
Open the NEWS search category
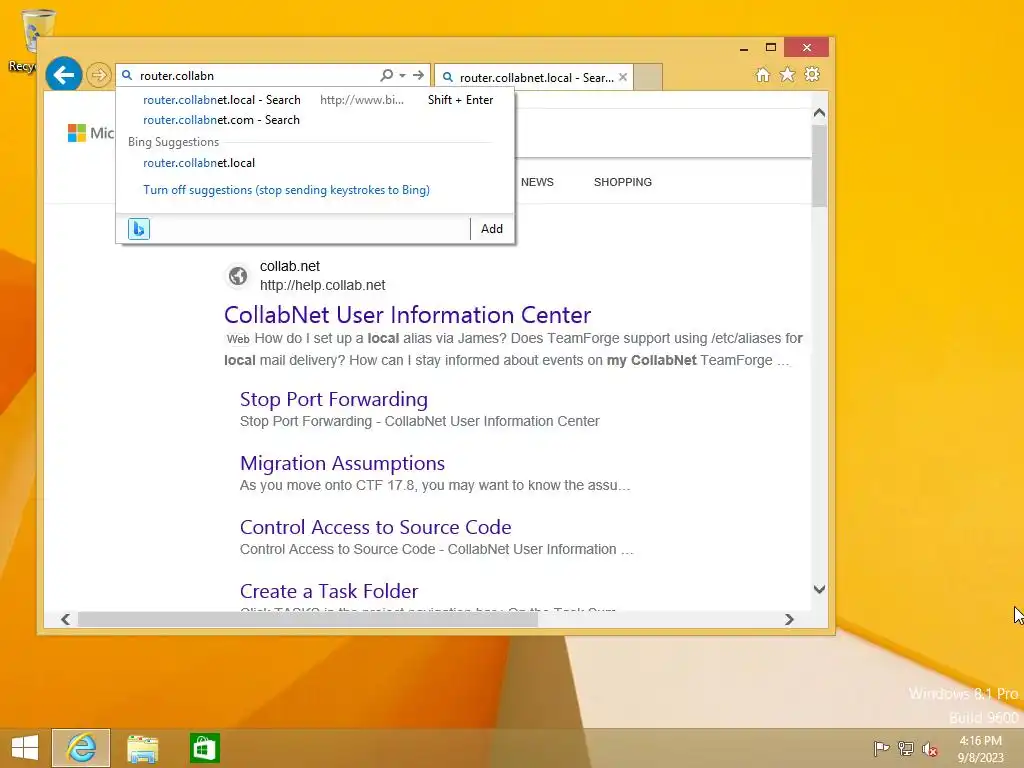point(537,182)
